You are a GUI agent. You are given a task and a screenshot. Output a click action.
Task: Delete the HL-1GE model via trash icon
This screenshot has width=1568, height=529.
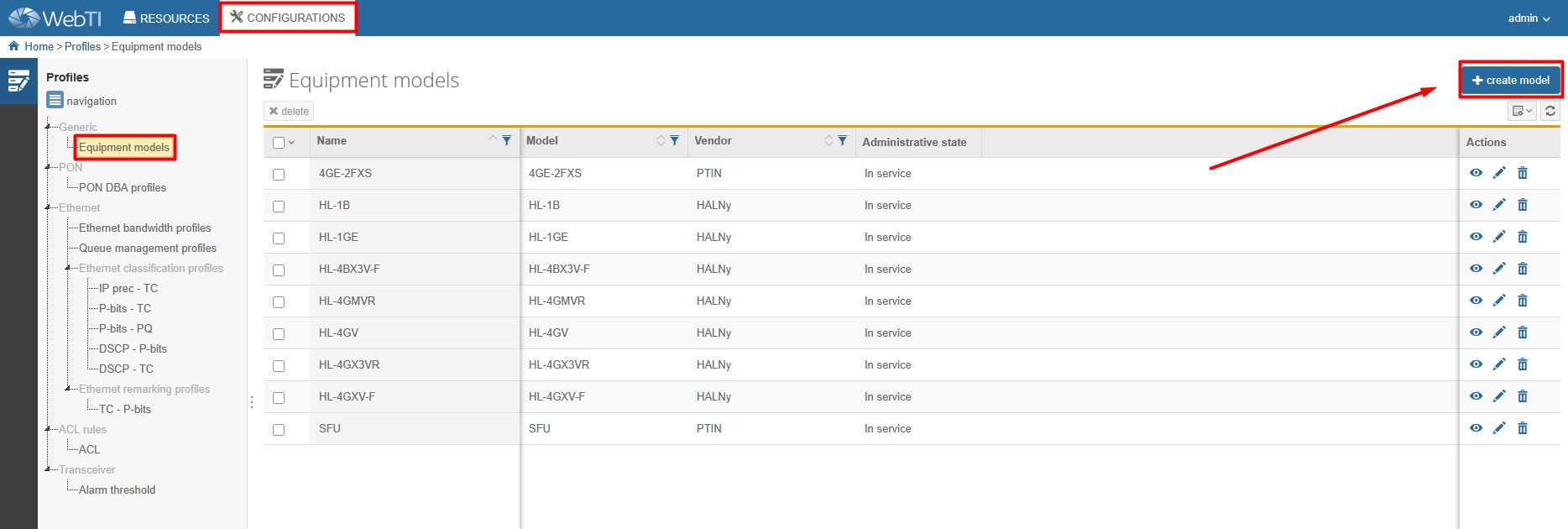pos(1523,237)
